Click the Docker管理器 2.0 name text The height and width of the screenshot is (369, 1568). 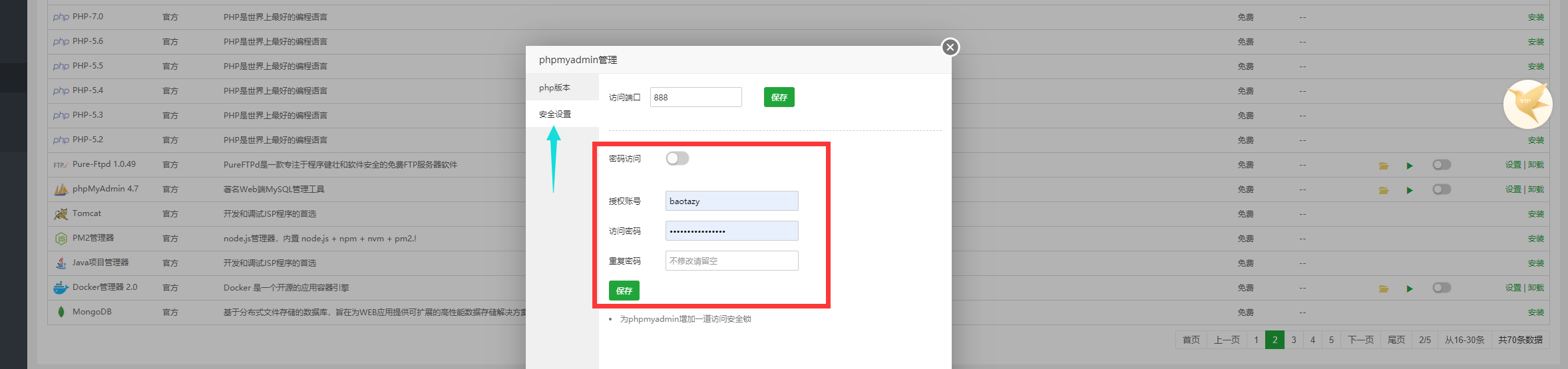pos(104,287)
